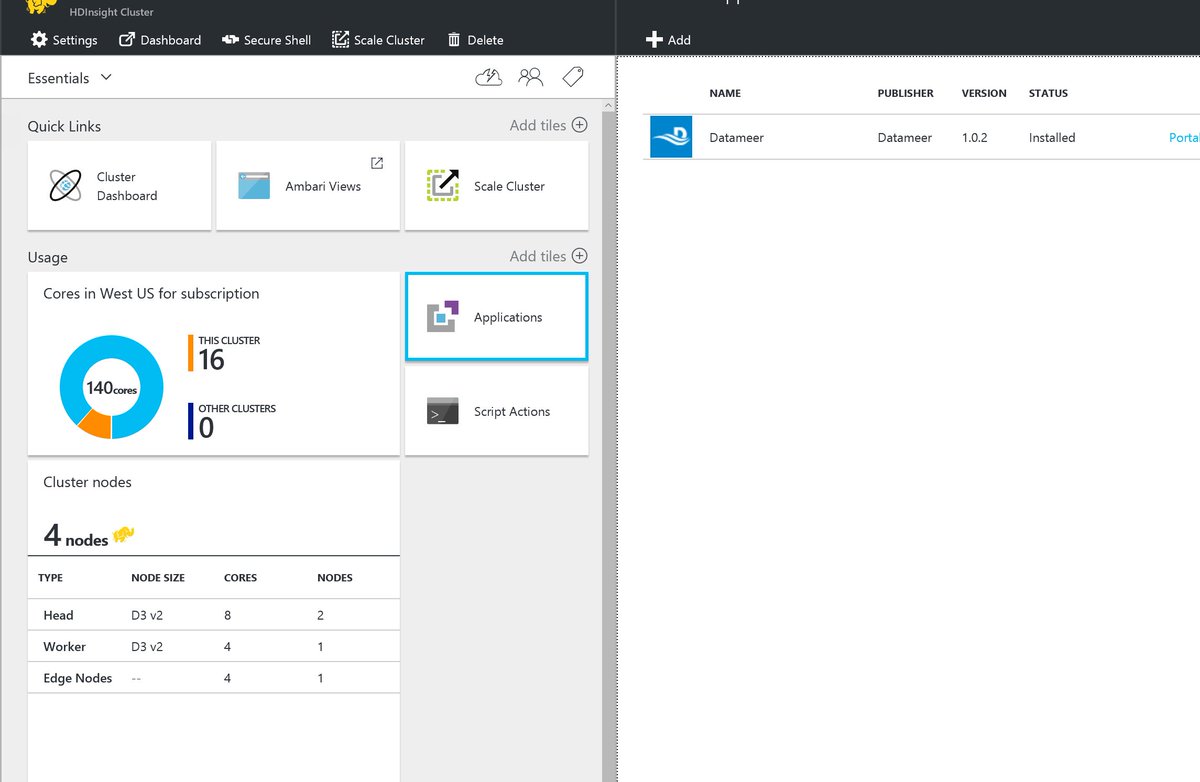The image size is (1200, 782).
Task: Open the Scale Cluster tile
Action: [x=497, y=186]
